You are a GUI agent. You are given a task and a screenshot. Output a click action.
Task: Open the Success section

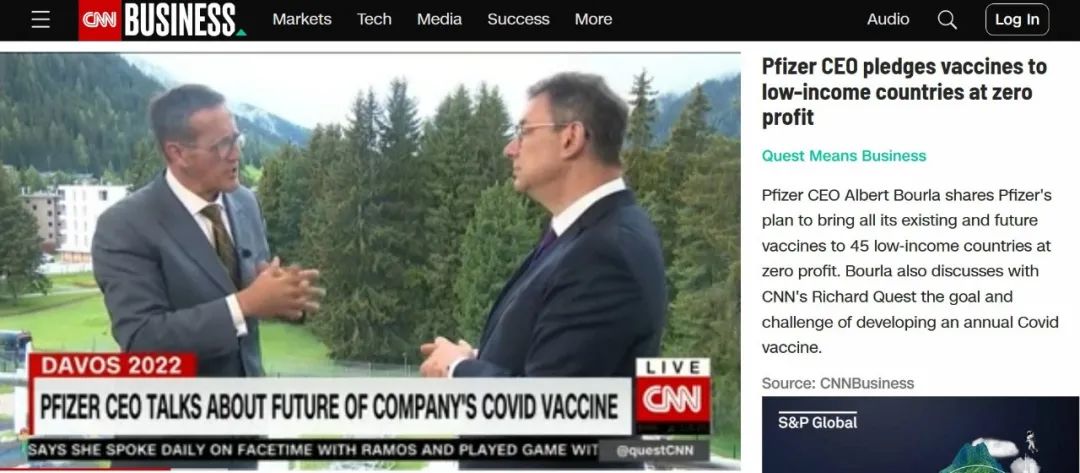519,19
